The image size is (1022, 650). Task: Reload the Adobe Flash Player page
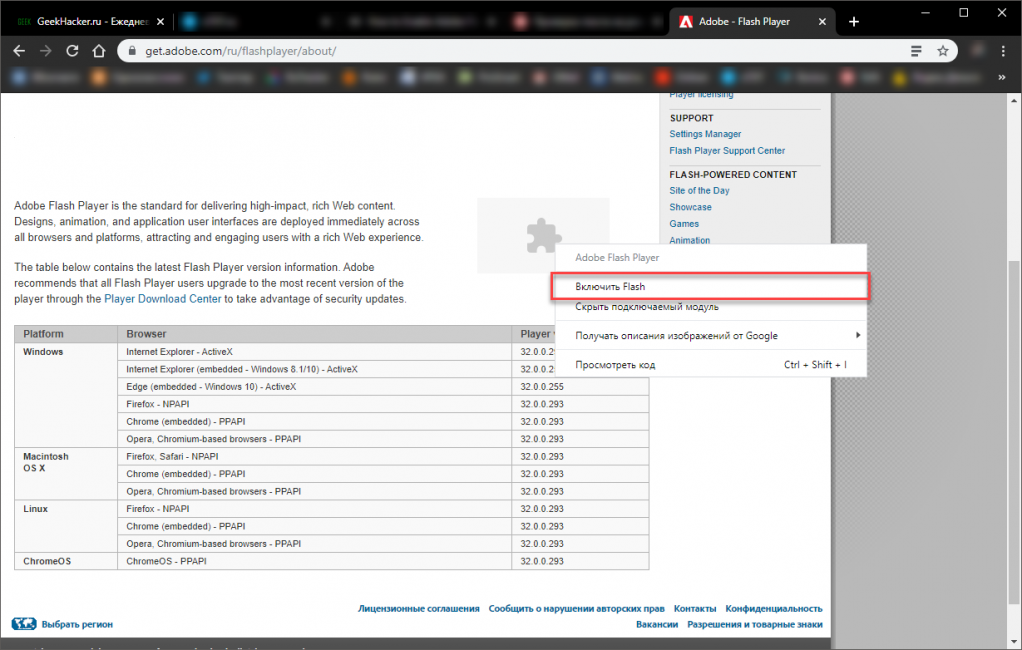tap(72, 51)
